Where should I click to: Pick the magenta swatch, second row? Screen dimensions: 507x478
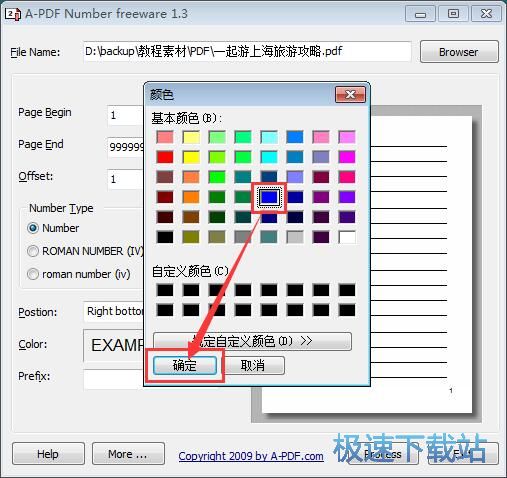(347, 157)
